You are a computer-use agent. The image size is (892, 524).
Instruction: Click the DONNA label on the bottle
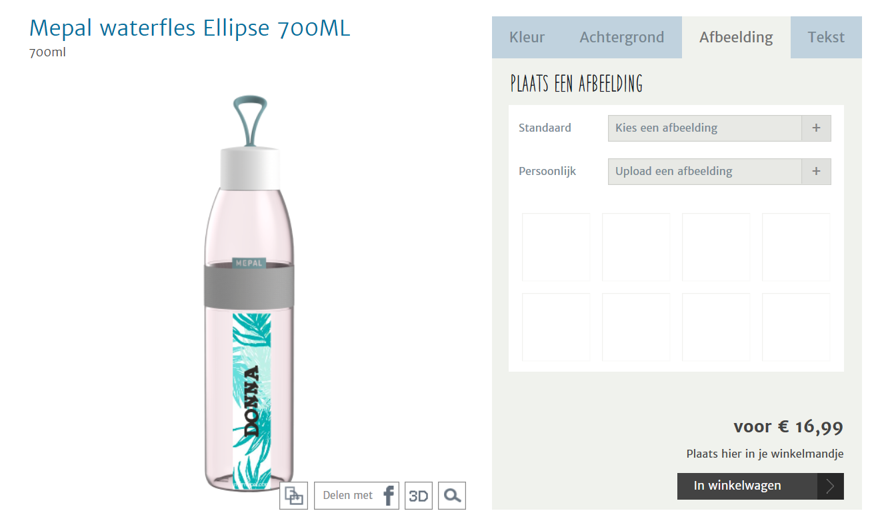coord(251,401)
